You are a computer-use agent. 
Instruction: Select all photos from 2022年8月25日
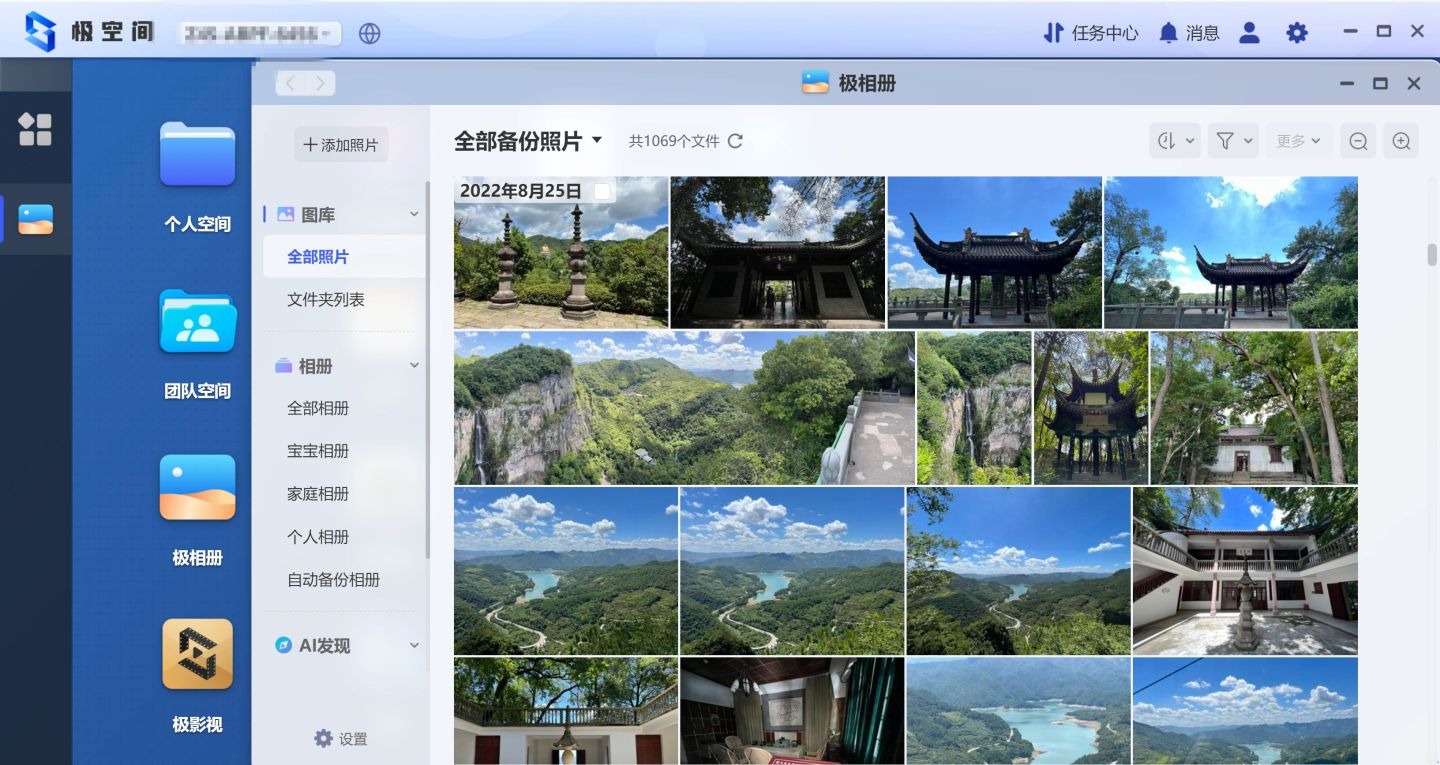(603, 191)
